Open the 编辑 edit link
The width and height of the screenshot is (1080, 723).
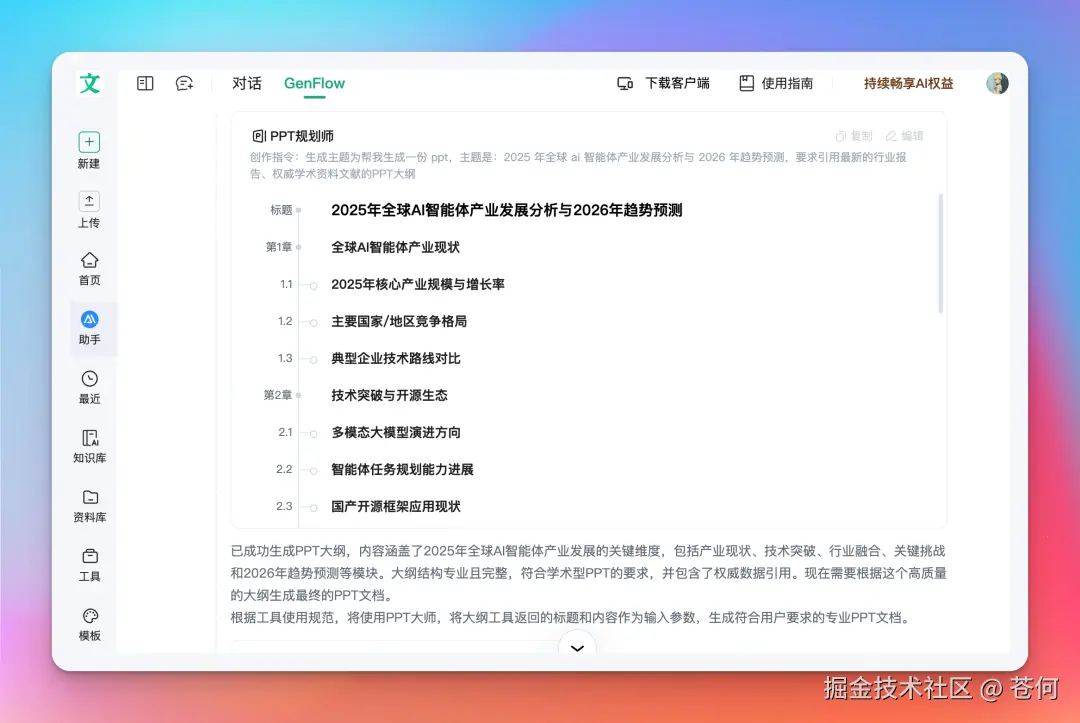click(908, 136)
